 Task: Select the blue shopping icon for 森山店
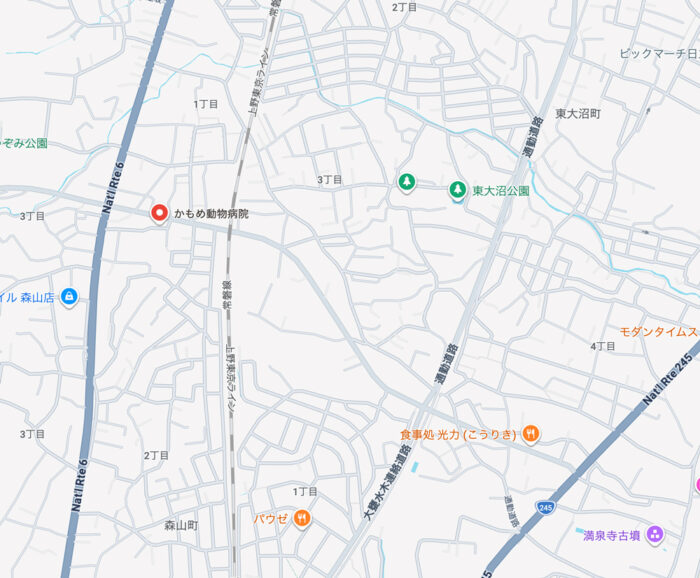coord(69,296)
